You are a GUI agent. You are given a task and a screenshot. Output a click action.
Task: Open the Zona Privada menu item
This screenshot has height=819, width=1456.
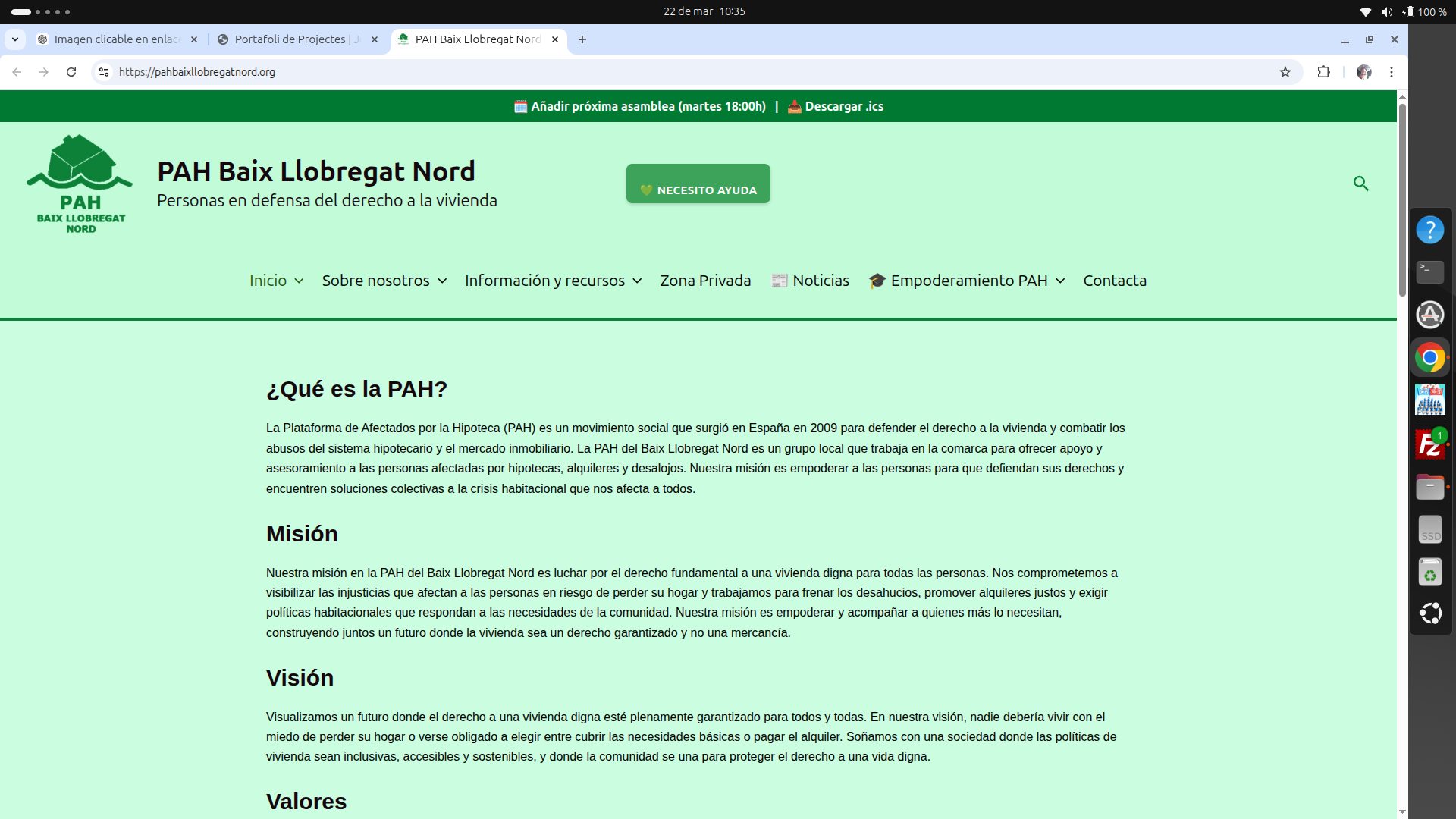coord(705,281)
